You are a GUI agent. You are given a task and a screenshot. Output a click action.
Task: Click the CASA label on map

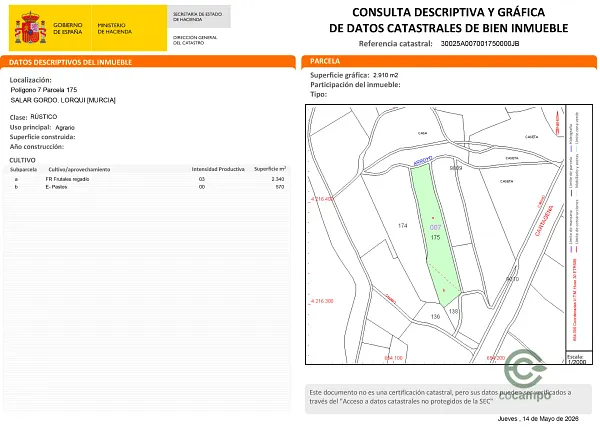tap(422, 133)
